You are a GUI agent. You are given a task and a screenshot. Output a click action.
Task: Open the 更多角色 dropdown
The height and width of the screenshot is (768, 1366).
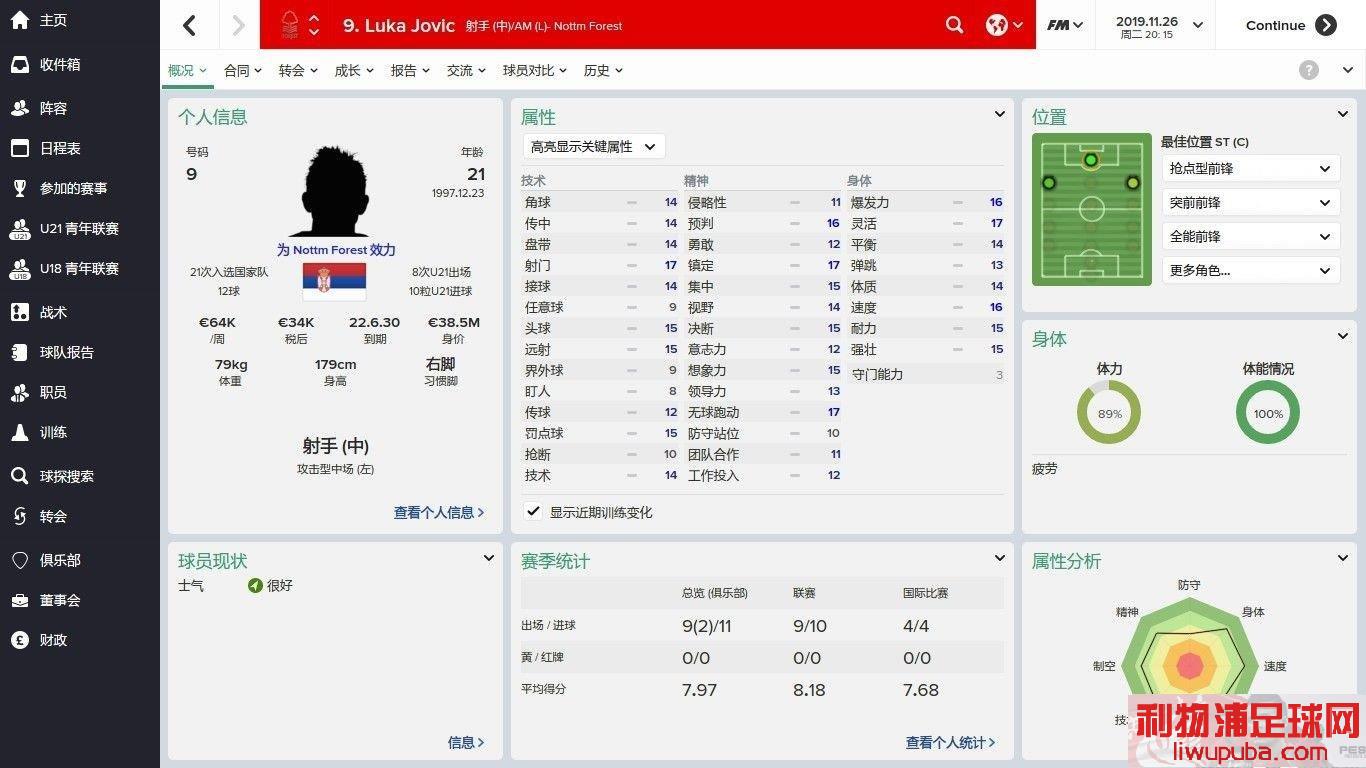pos(1250,270)
